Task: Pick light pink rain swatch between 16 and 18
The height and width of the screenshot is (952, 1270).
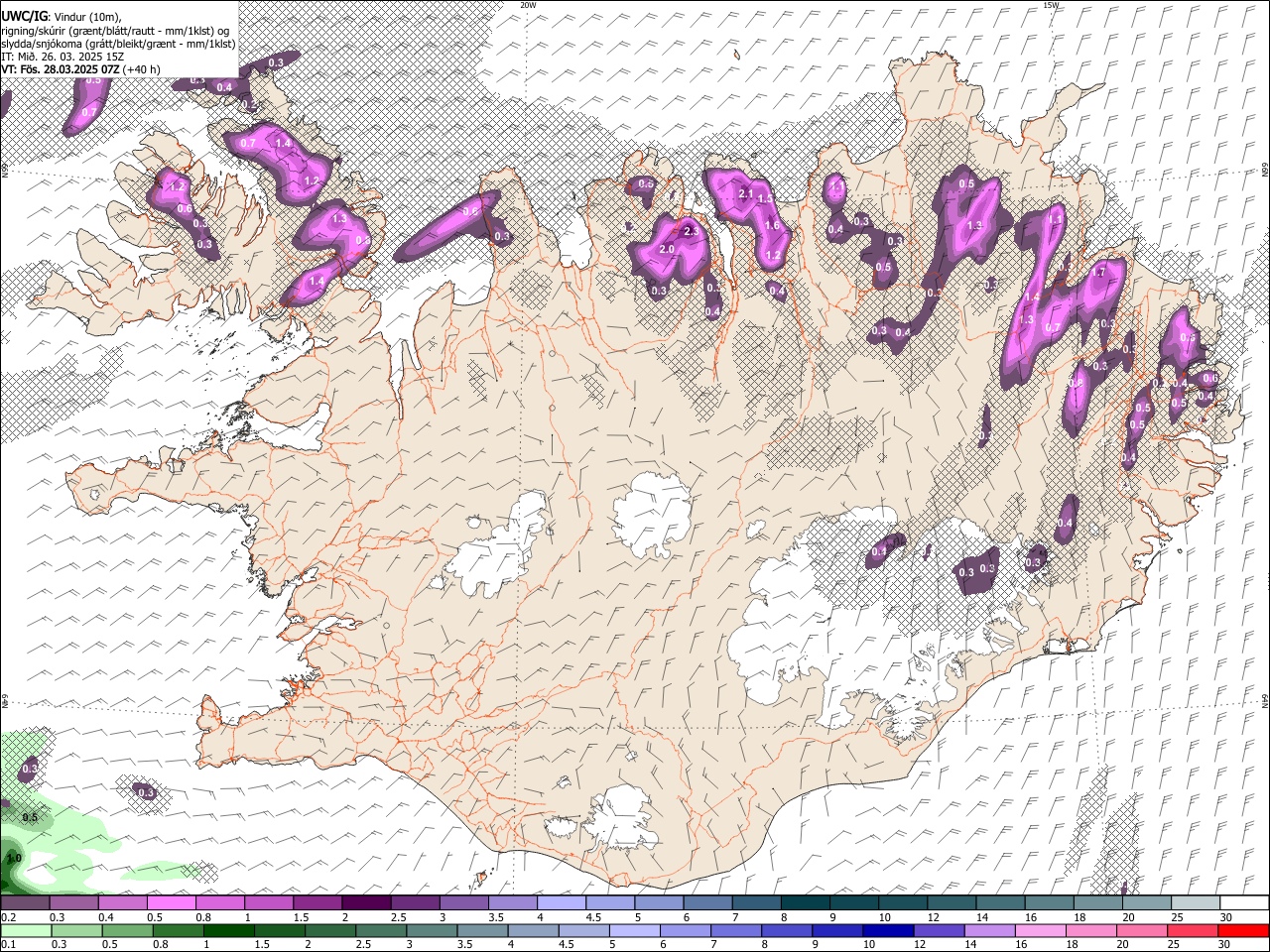Action: coord(1040,930)
